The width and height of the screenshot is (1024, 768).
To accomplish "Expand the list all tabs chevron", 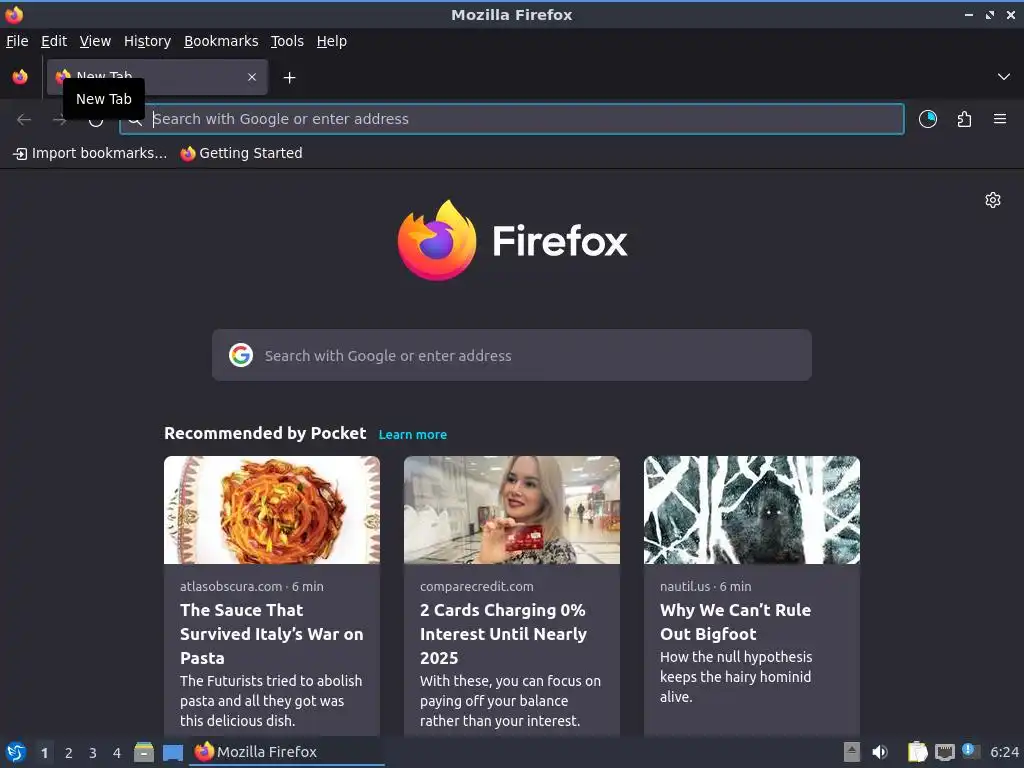I will click(1004, 77).
